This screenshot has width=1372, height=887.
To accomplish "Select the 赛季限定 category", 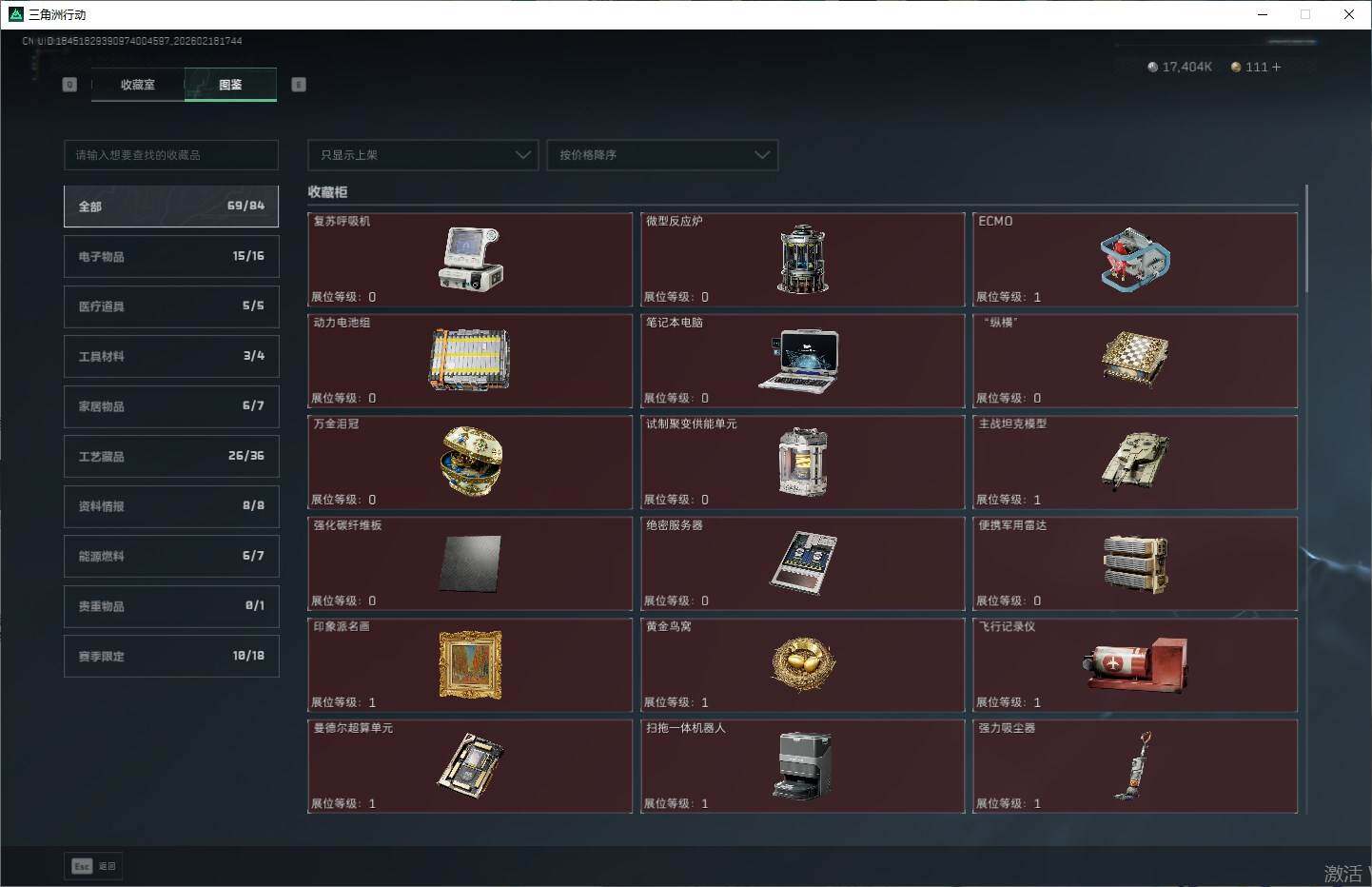I will (171, 656).
